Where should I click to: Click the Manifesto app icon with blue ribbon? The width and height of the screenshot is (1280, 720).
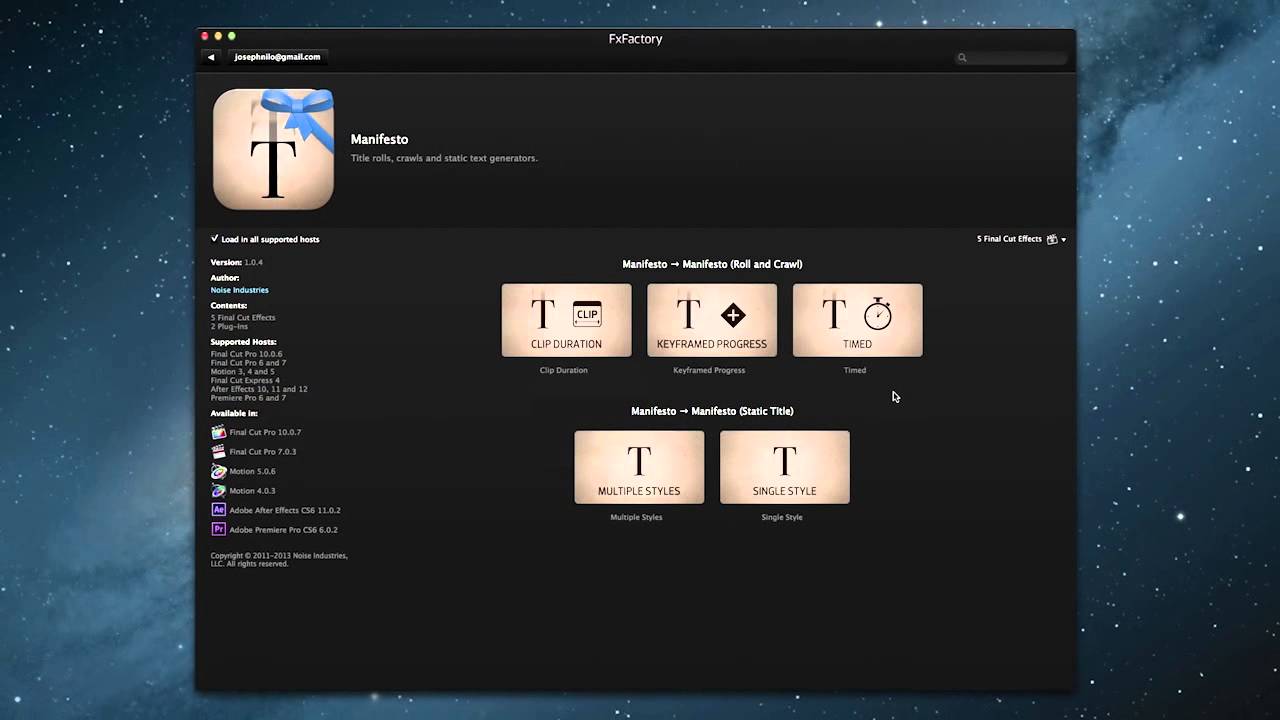coord(273,149)
